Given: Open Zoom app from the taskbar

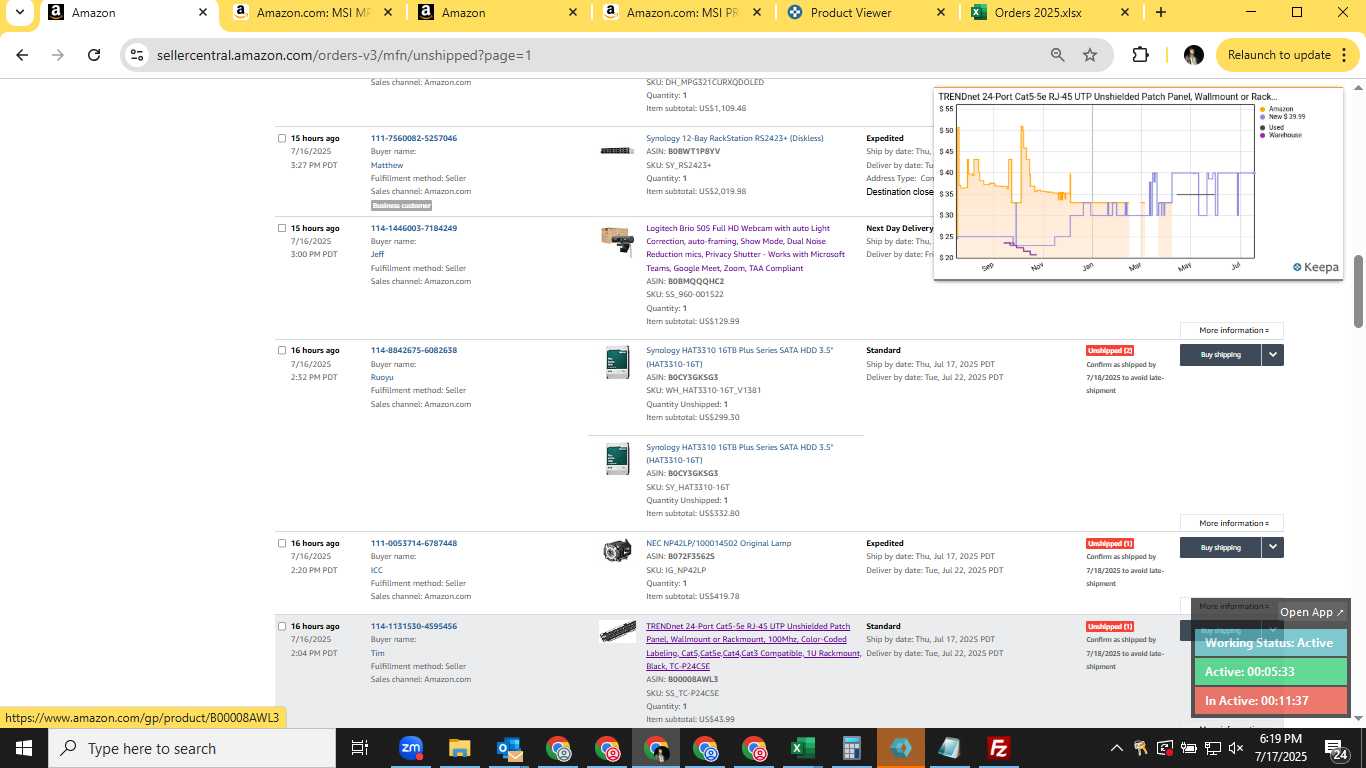Looking at the screenshot, I should (x=410, y=748).
